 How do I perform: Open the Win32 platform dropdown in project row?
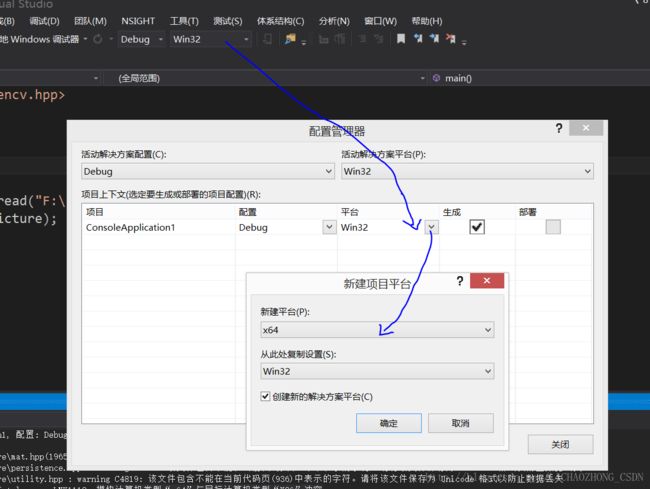pyautogui.click(x=431, y=227)
